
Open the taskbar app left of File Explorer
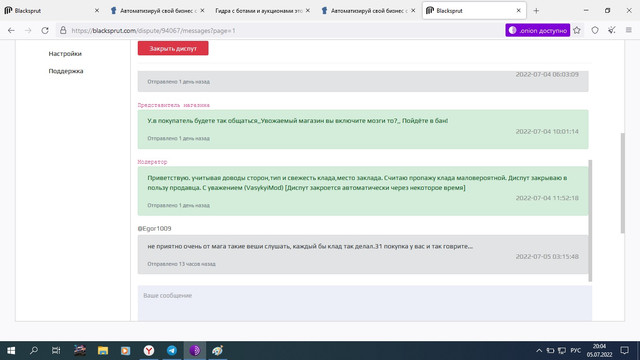pyautogui.click(x=80, y=351)
